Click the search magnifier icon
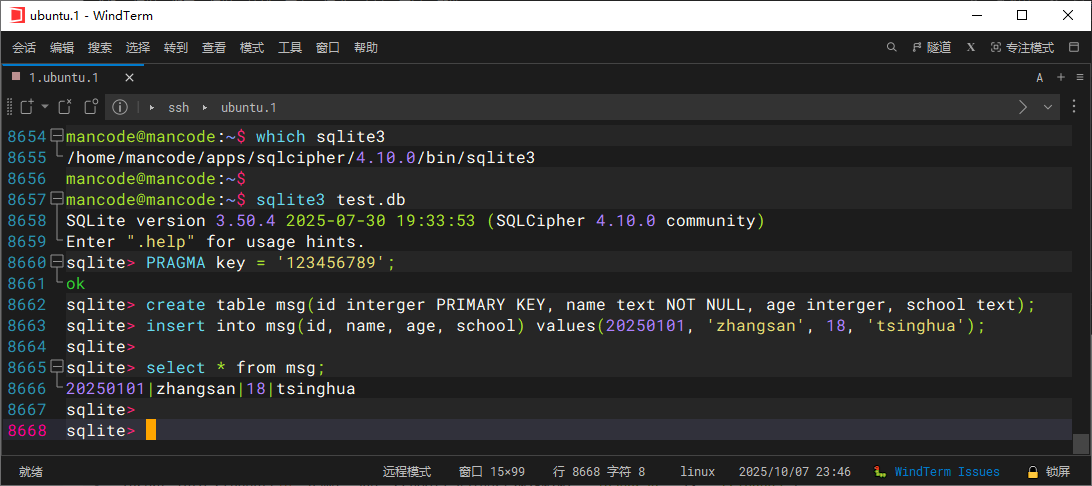The height and width of the screenshot is (486, 1092). pos(892,47)
